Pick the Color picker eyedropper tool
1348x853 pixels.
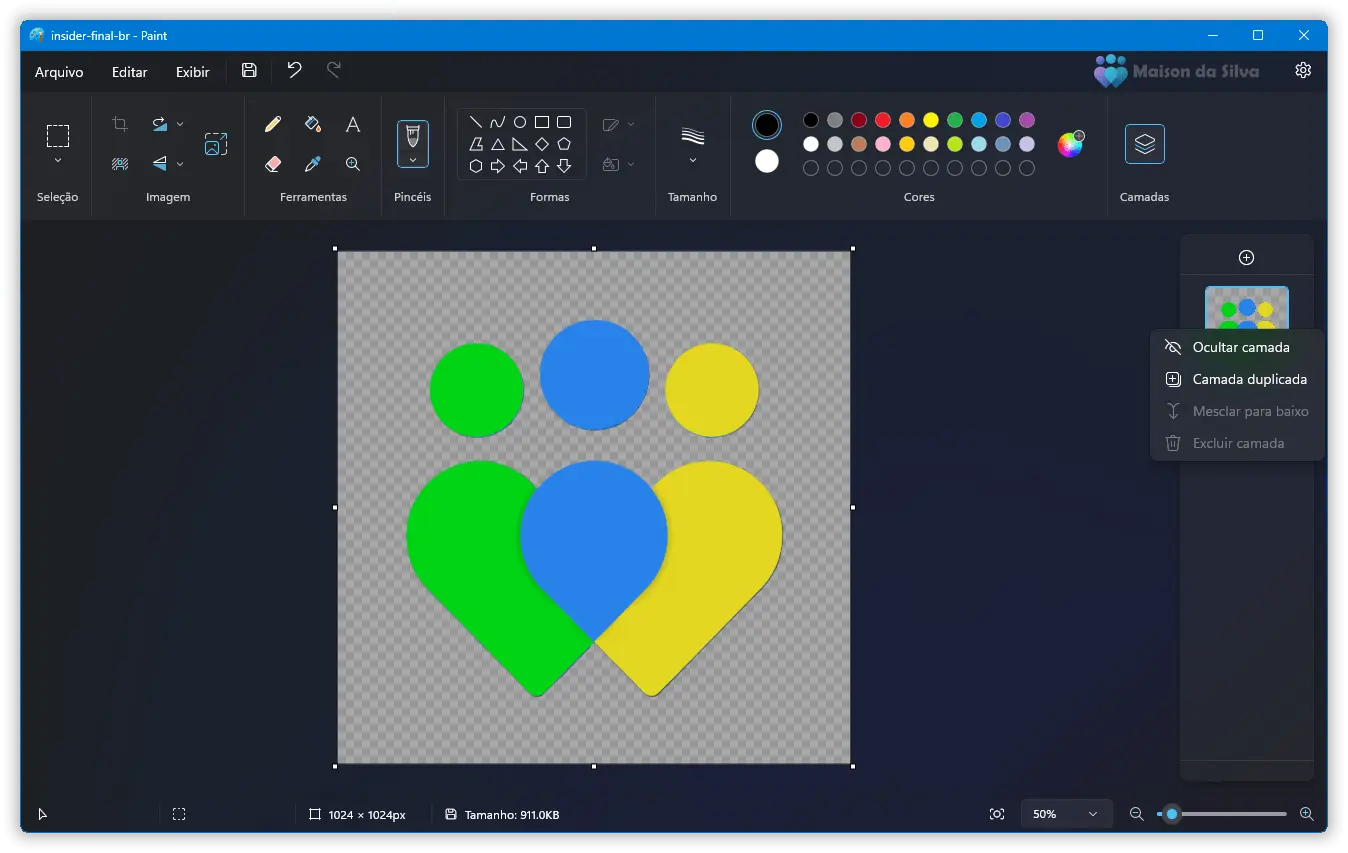pos(313,164)
